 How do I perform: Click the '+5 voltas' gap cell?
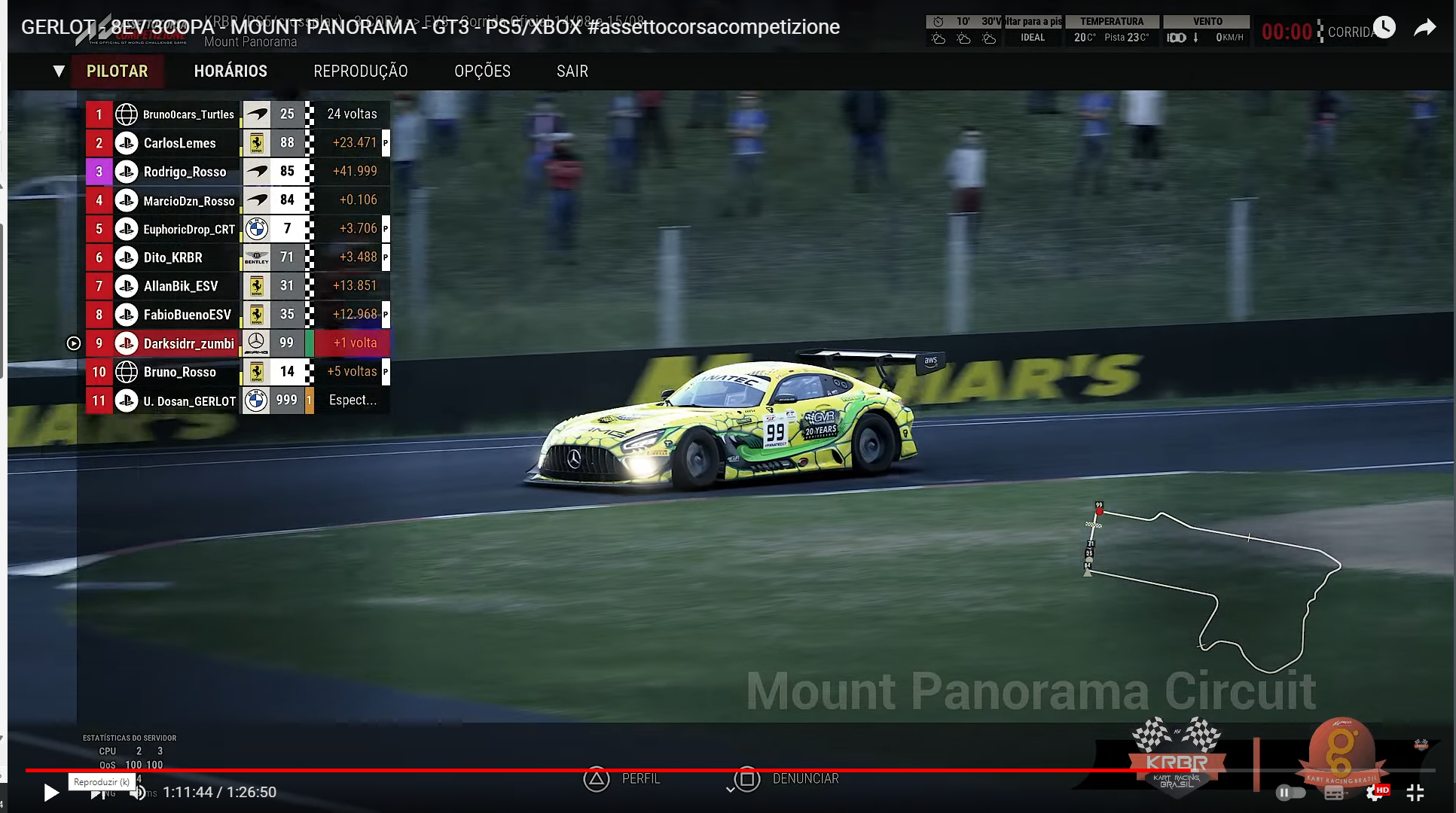(352, 371)
